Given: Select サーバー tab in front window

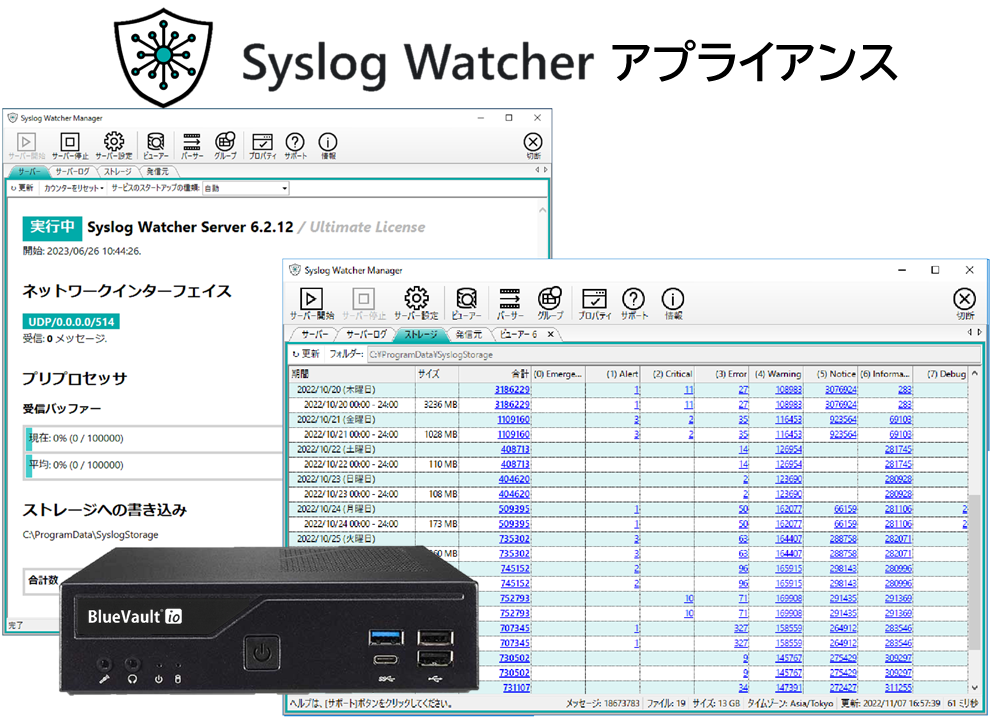Looking at the screenshot, I should (x=314, y=334).
